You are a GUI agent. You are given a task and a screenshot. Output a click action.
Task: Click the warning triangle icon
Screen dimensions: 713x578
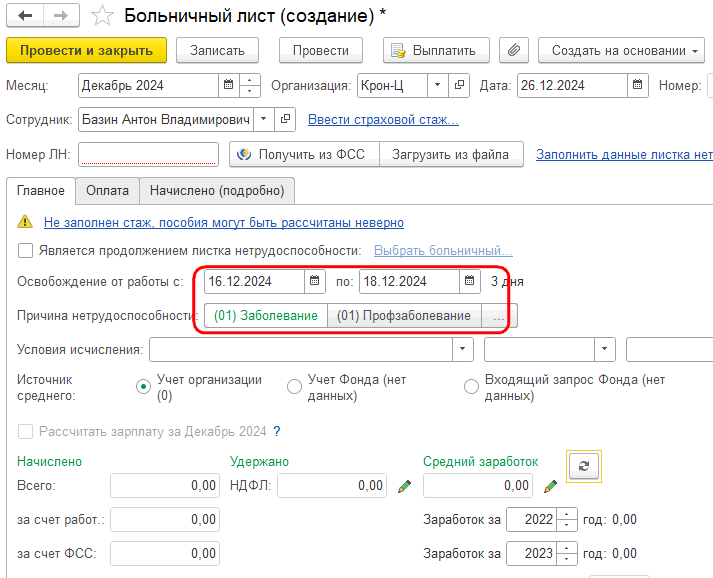[25, 222]
